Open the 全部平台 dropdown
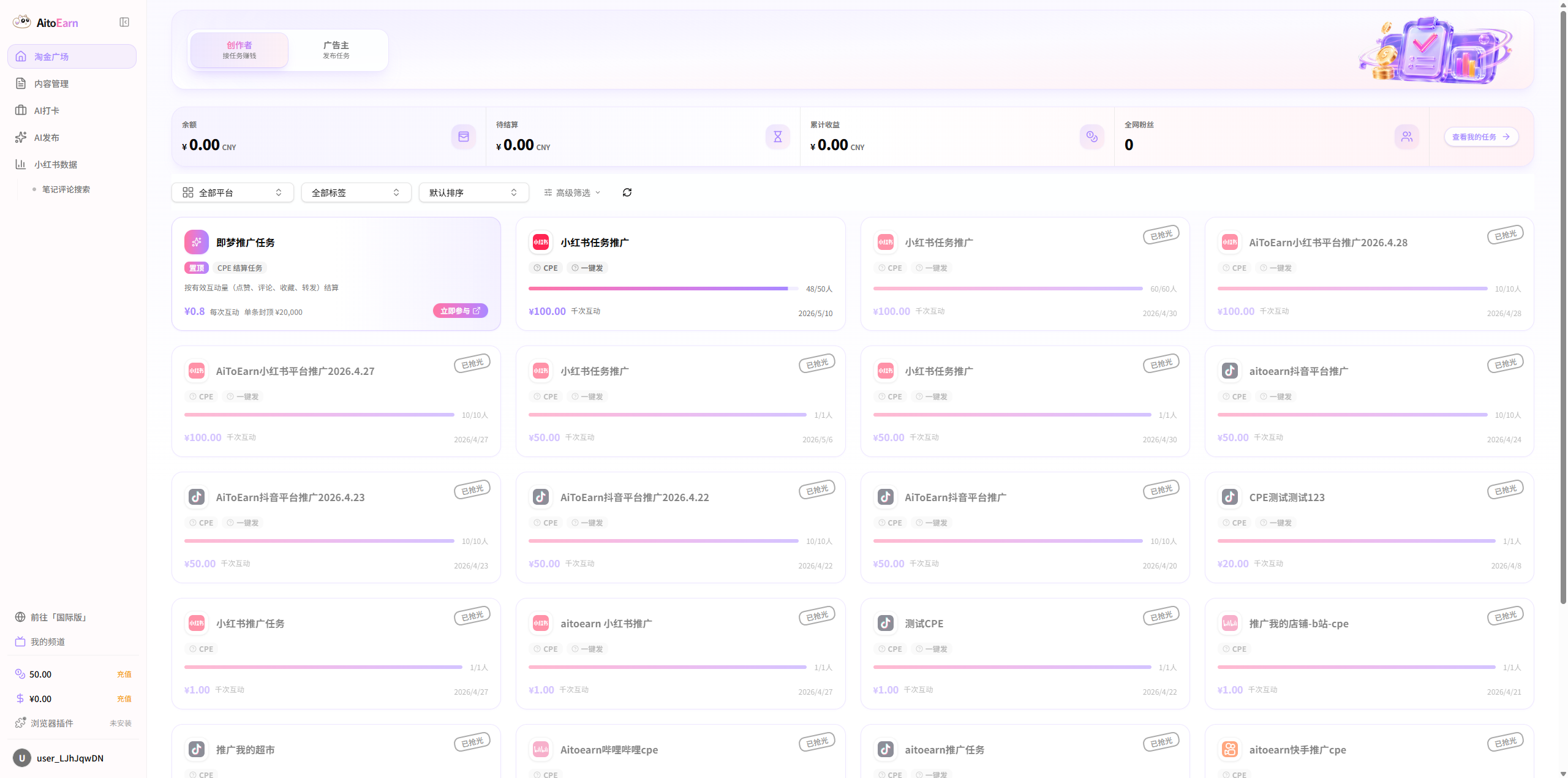This screenshot has height=778, width=1568. (x=233, y=192)
